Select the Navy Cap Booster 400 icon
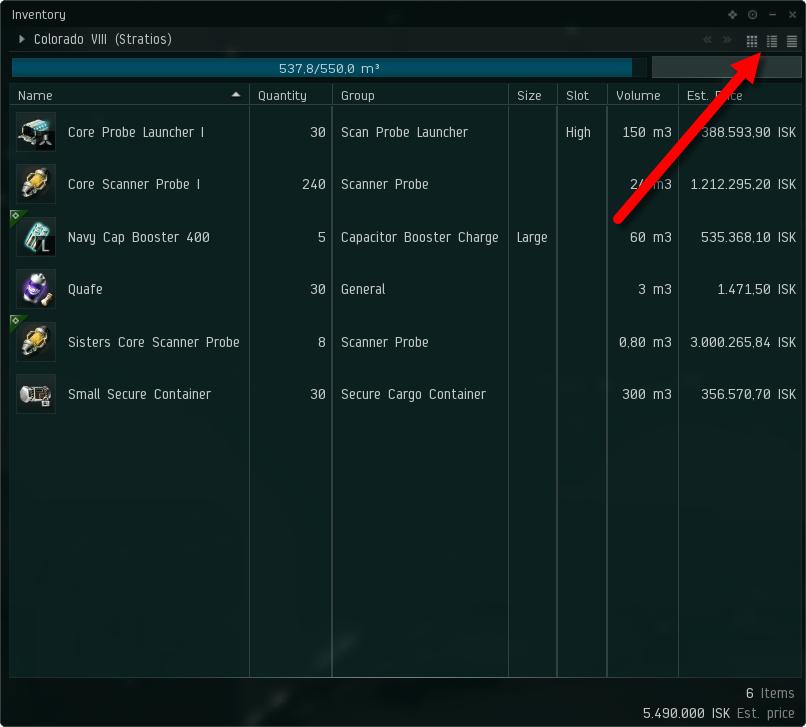The height and width of the screenshot is (727, 806). click(35, 238)
